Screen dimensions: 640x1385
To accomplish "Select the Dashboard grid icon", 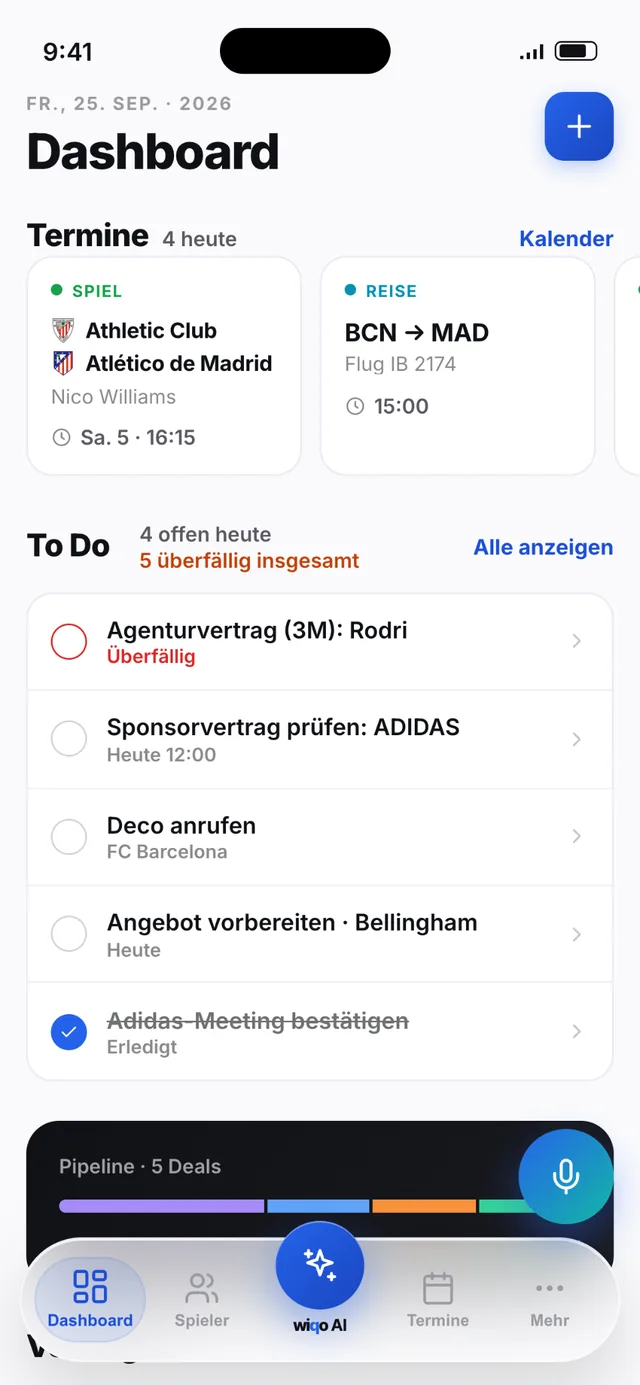I will [90, 1286].
